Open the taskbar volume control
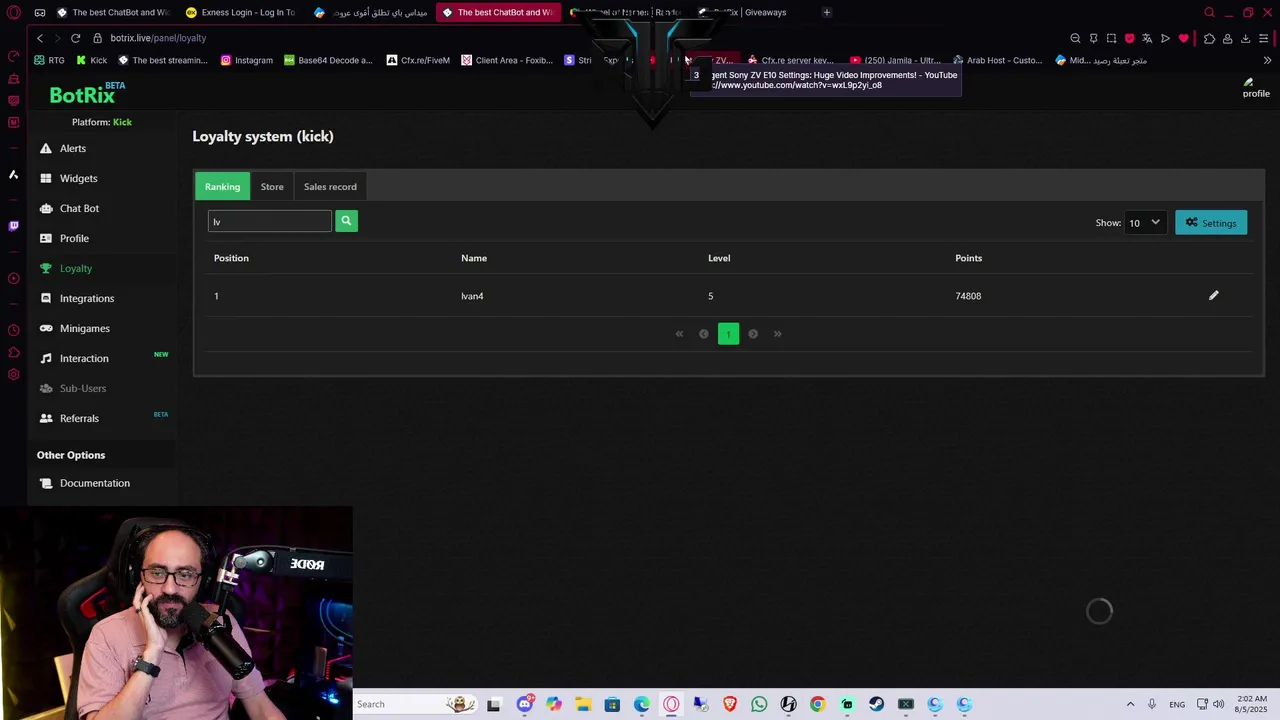Image resolution: width=1280 pixels, height=720 pixels. tap(1218, 704)
